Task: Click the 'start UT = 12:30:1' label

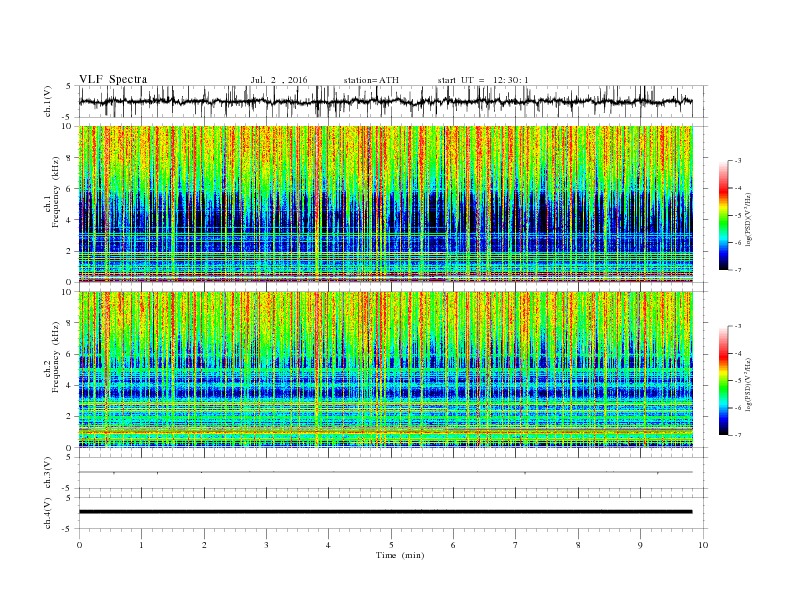Action: (x=483, y=80)
